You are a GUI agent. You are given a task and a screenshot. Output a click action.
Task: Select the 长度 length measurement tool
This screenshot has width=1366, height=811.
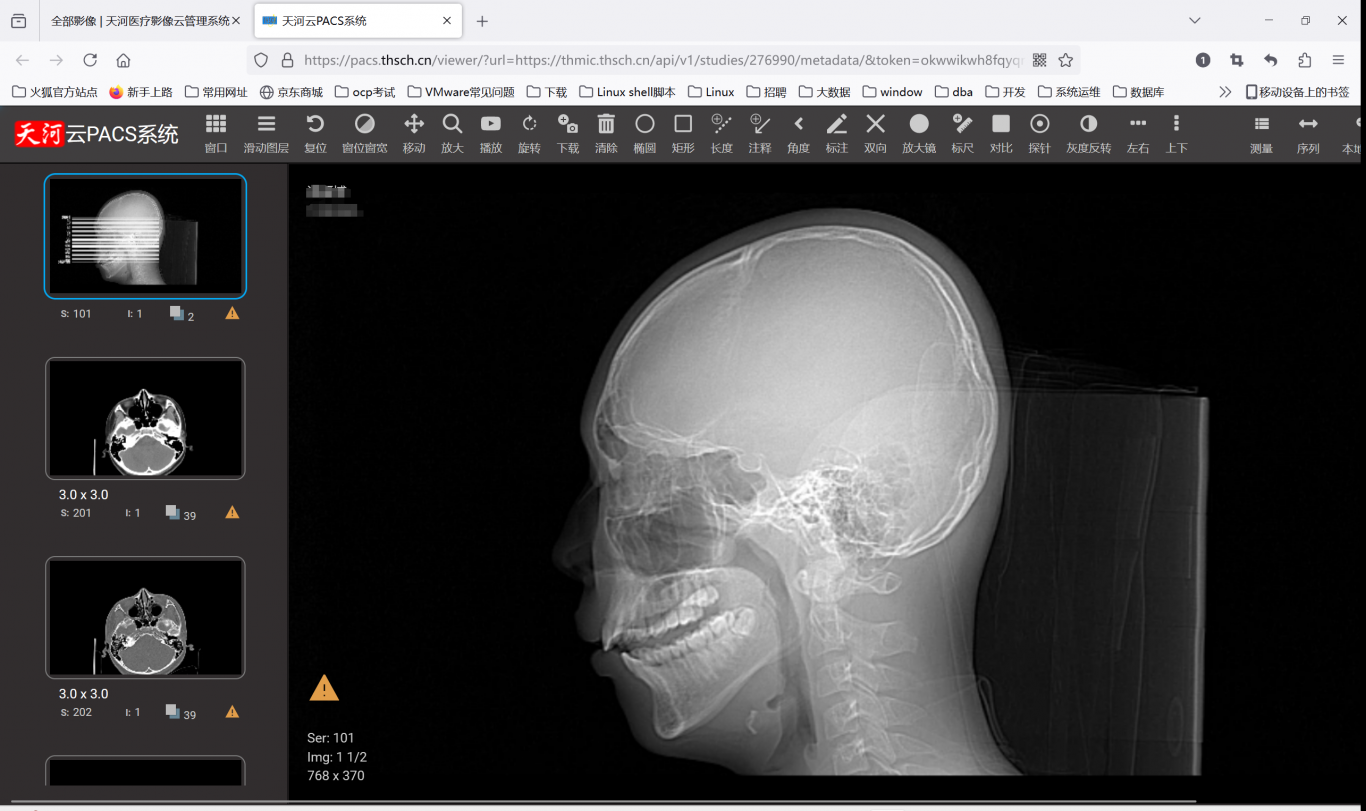pyautogui.click(x=722, y=133)
